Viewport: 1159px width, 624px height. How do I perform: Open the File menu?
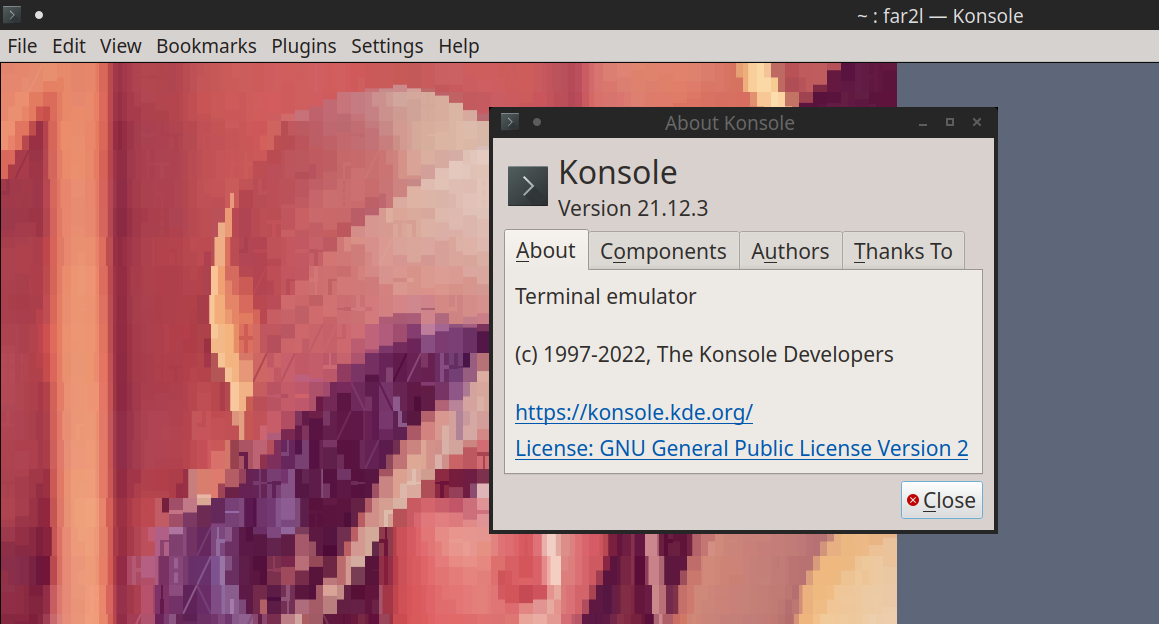tap(22, 46)
